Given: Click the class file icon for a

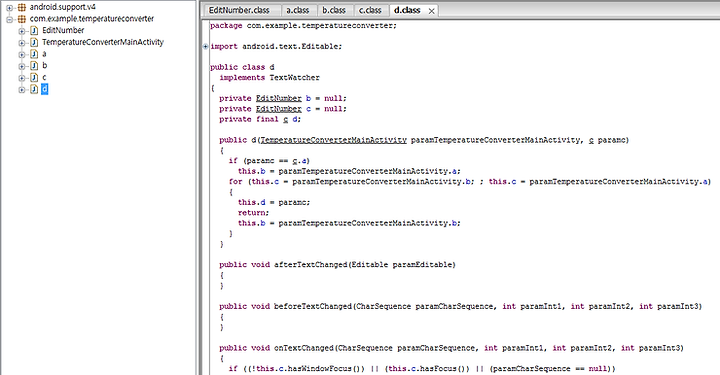Looking at the screenshot, I should [x=34, y=54].
